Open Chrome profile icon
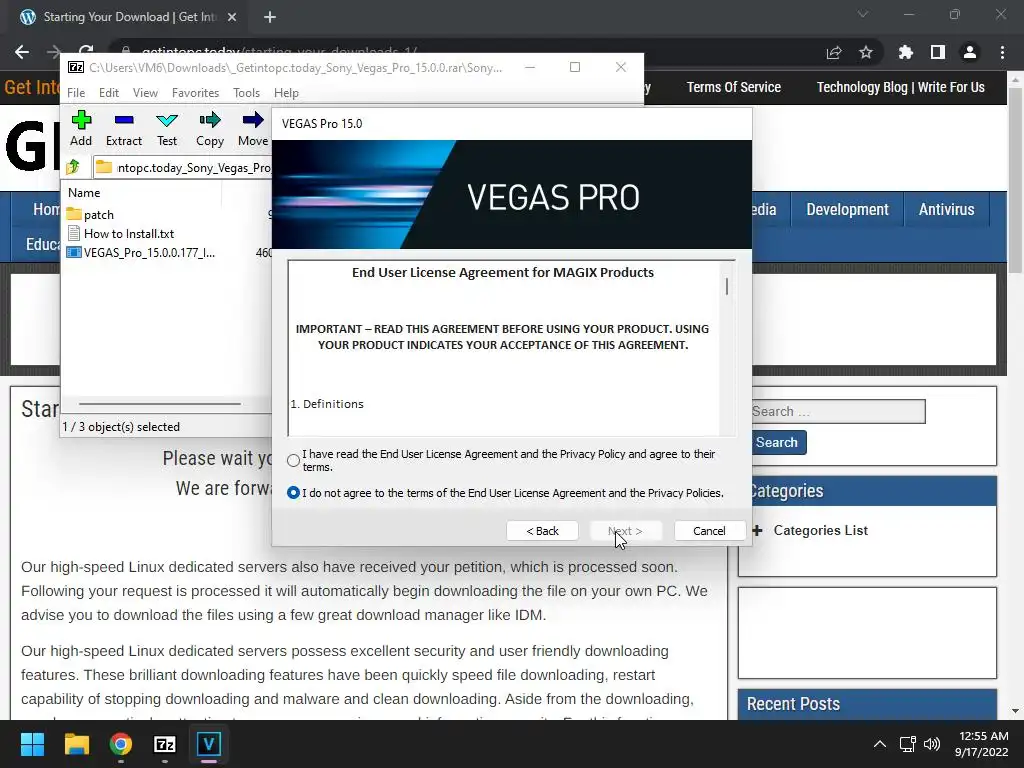1024x768 pixels. click(x=970, y=52)
